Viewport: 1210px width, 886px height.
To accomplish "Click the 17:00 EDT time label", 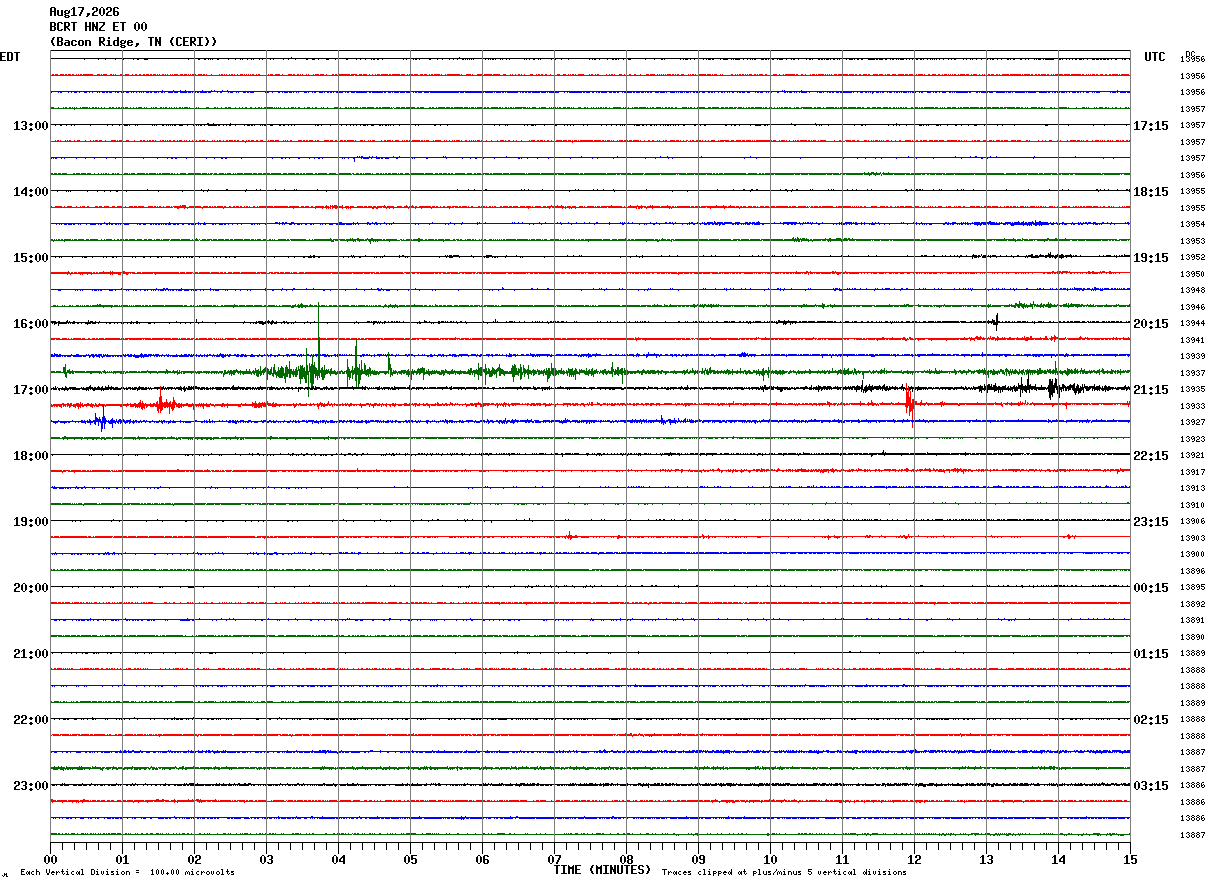I will pyautogui.click(x=30, y=389).
